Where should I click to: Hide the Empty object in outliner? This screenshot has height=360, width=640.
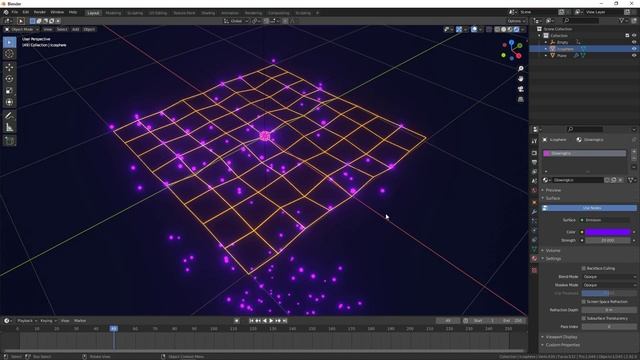[634, 42]
